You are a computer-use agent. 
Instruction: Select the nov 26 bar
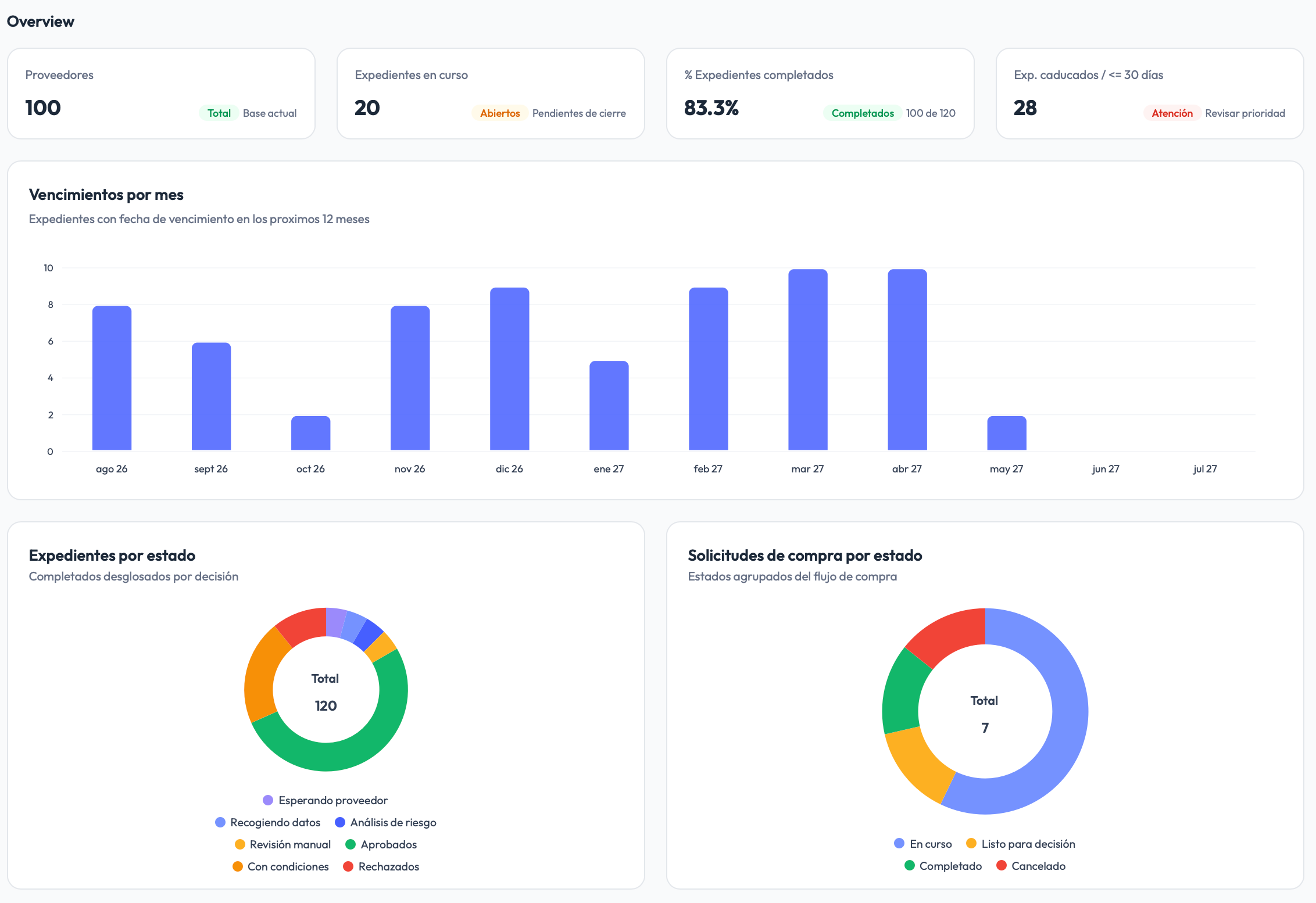[410, 378]
